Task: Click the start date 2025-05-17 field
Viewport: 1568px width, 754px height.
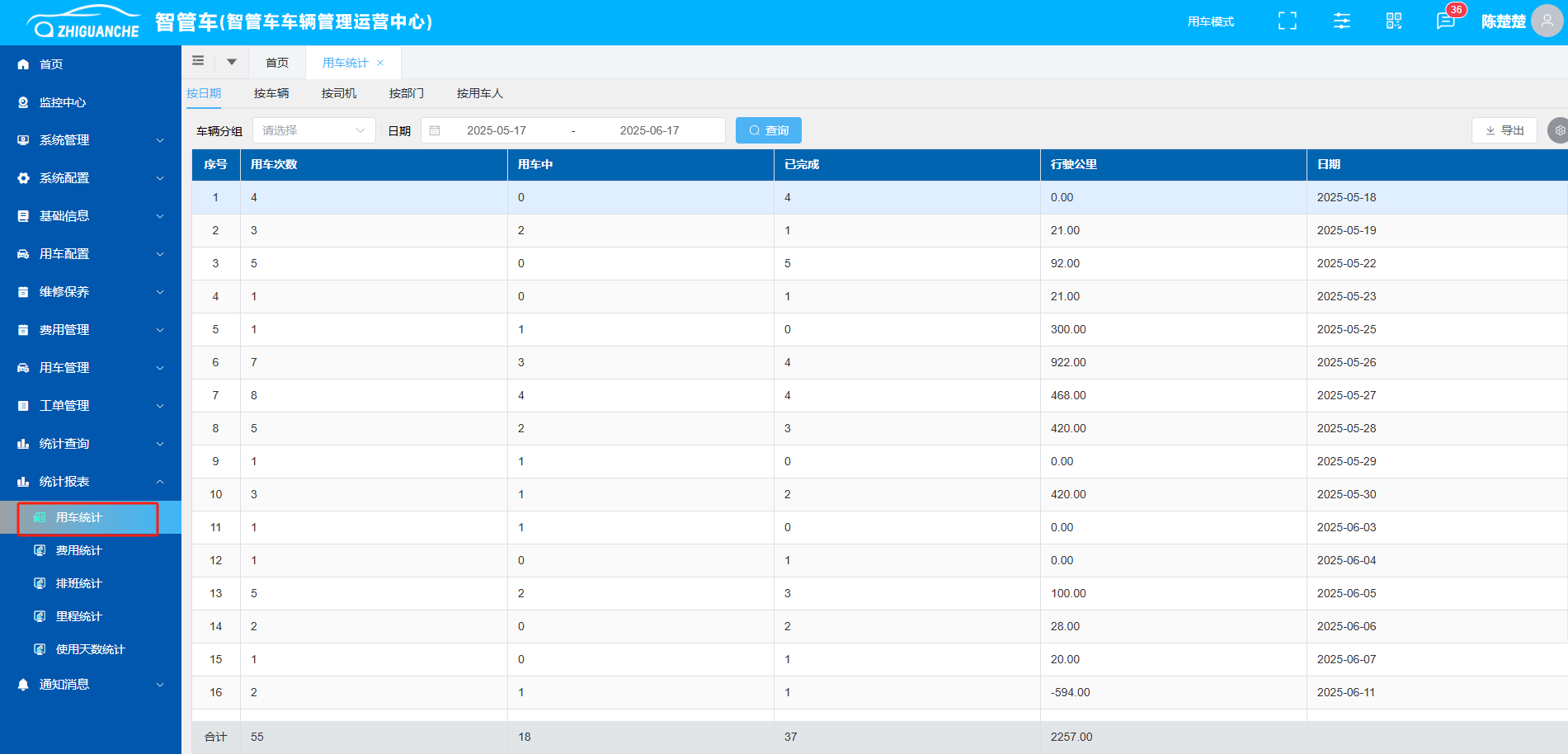Action: click(x=497, y=130)
